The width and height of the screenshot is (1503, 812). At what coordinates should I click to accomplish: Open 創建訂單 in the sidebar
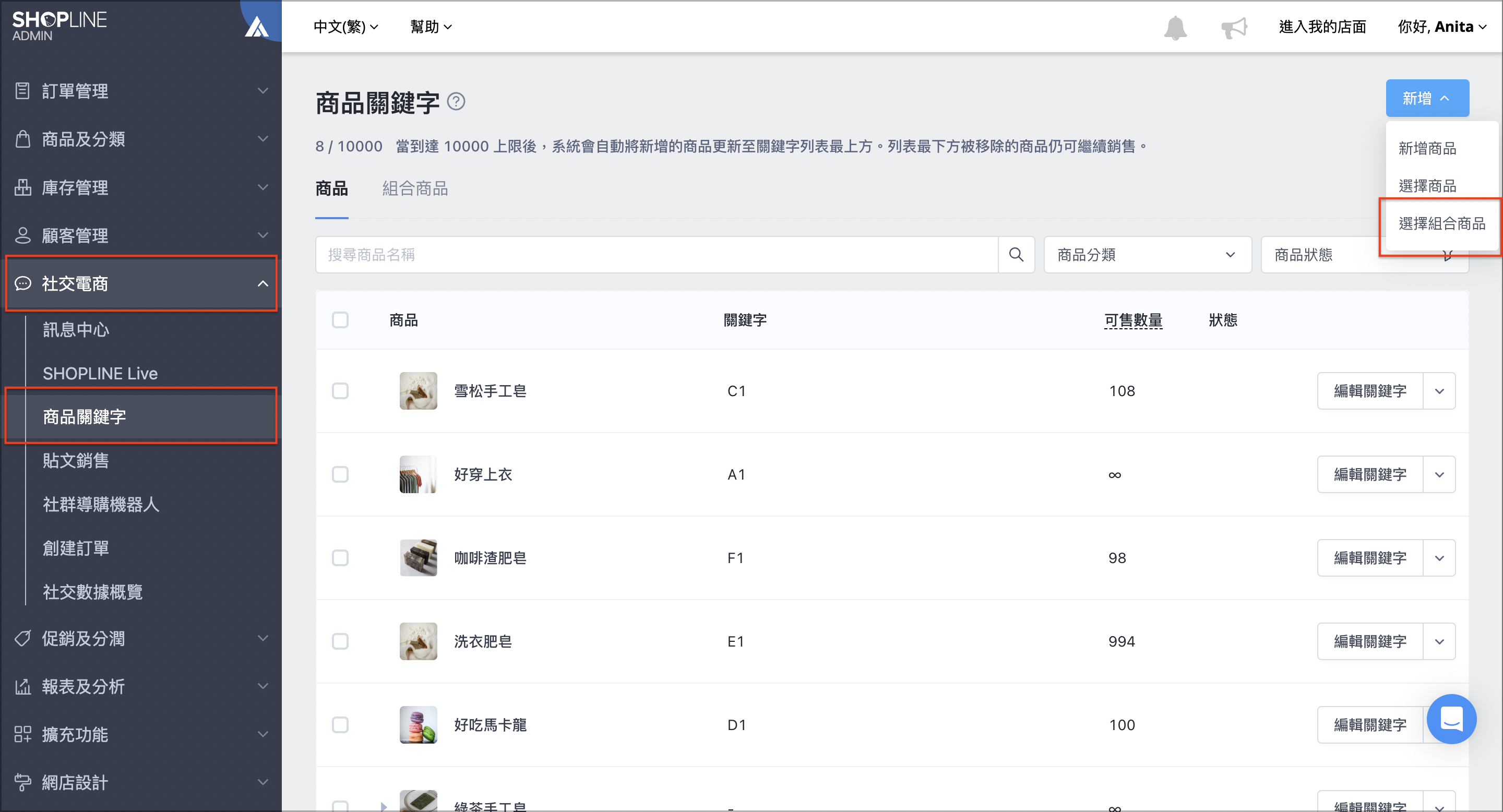pos(76,548)
